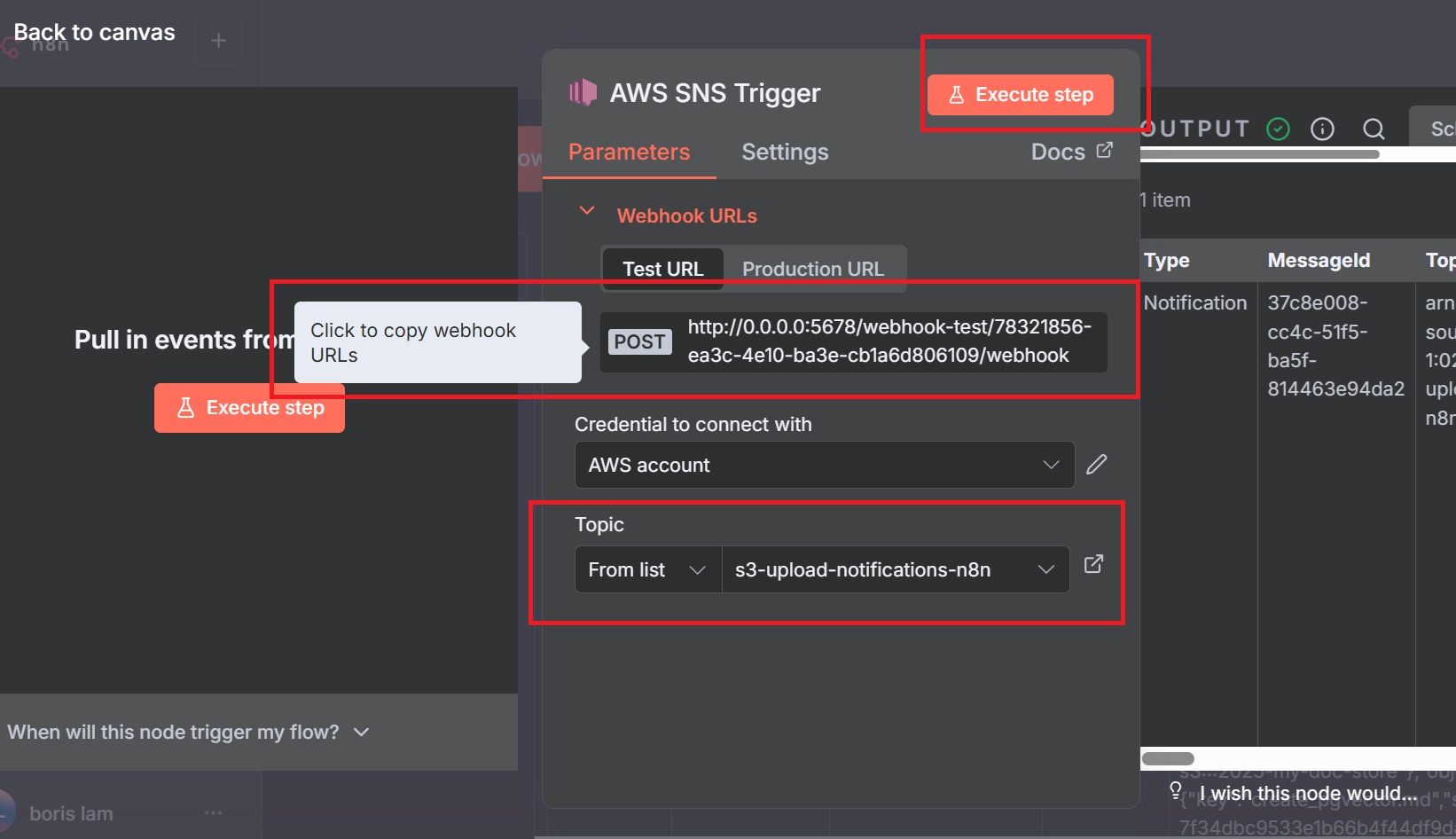
Task: Go Back to canvas
Action: coord(94,33)
